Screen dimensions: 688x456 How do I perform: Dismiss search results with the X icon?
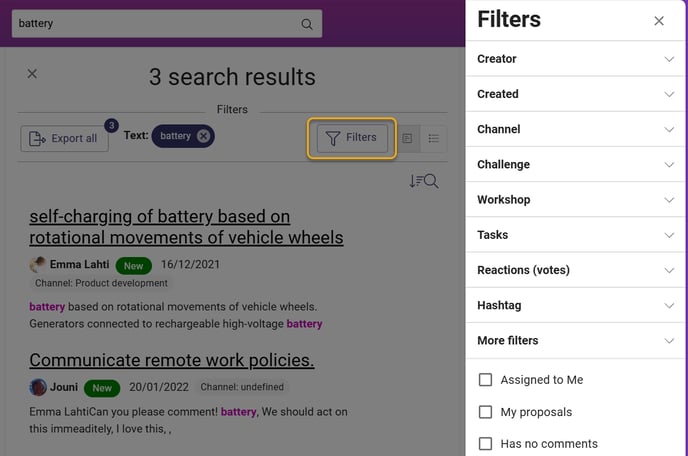pos(32,74)
